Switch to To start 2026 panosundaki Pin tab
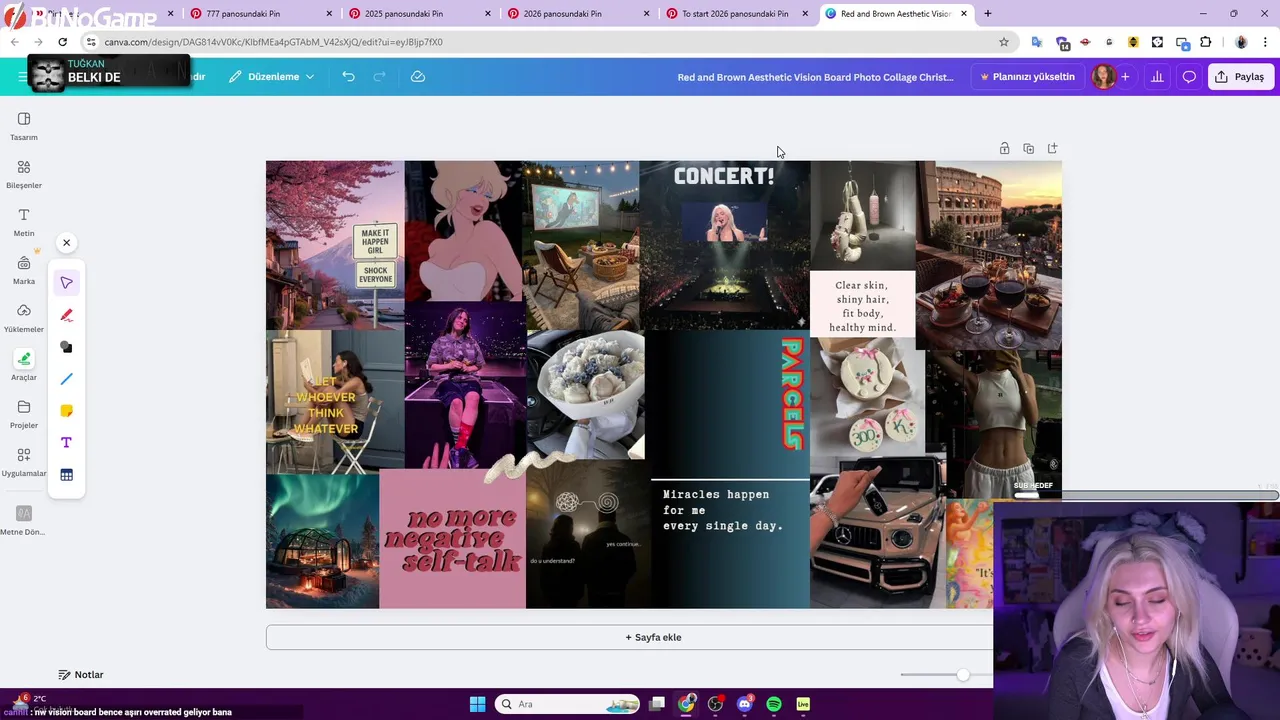The height and width of the screenshot is (720, 1280). [x=735, y=14]
